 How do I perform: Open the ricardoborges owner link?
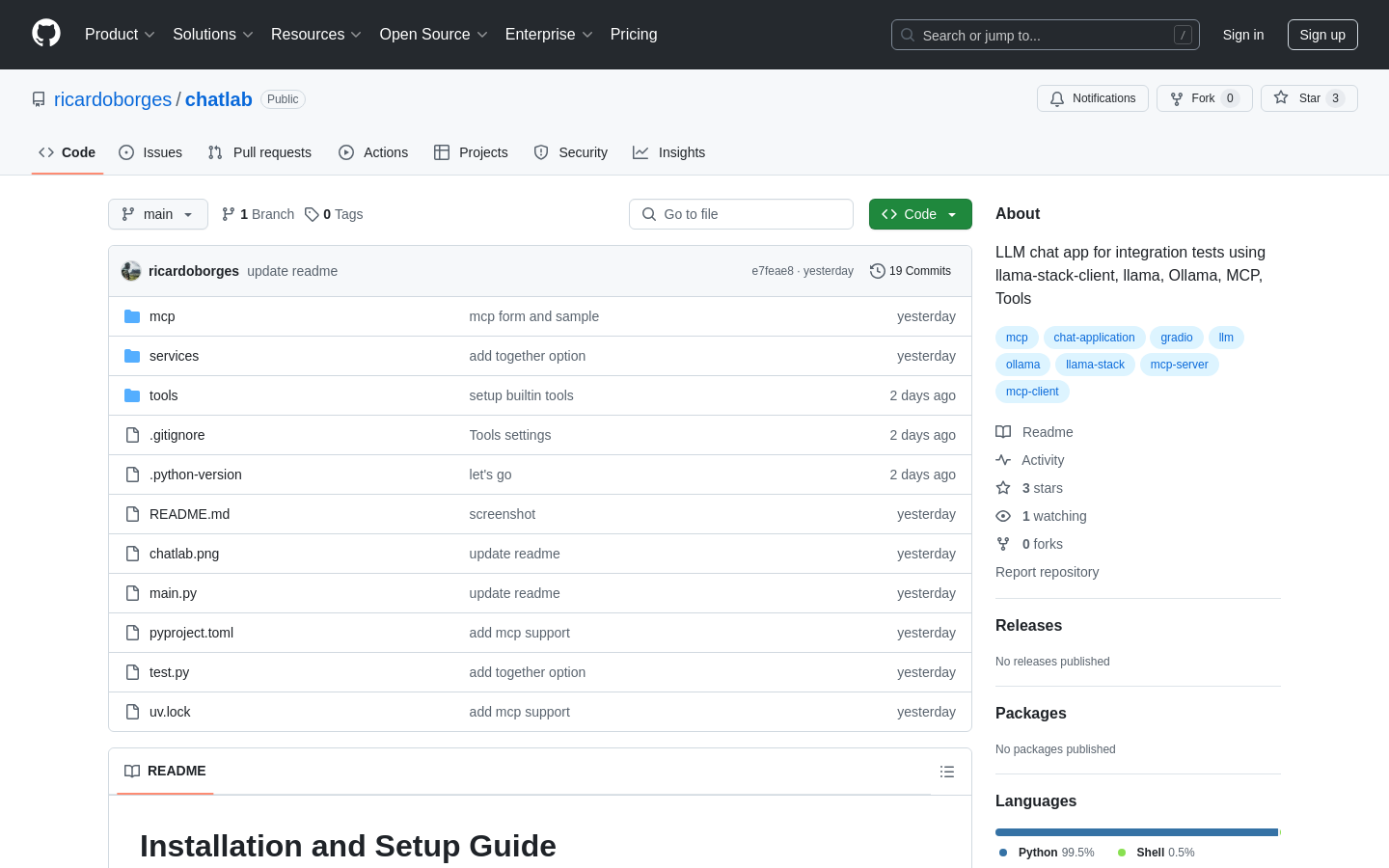(x=113, y=99)
